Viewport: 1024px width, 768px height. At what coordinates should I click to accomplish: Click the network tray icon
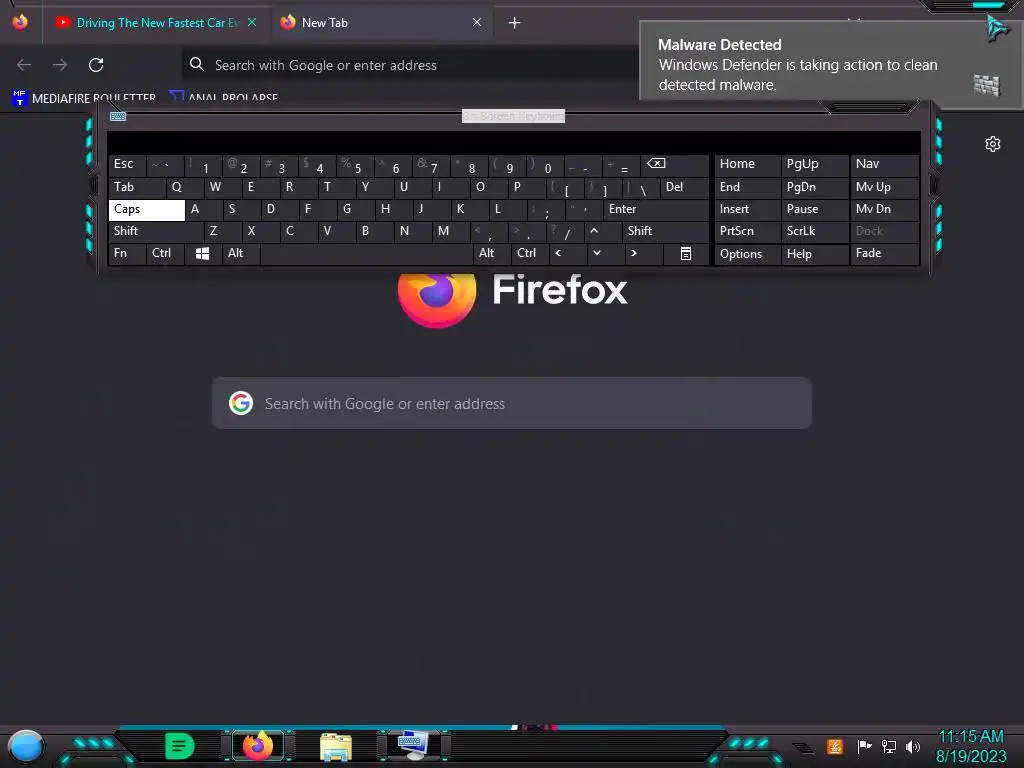tap(889, 746)
